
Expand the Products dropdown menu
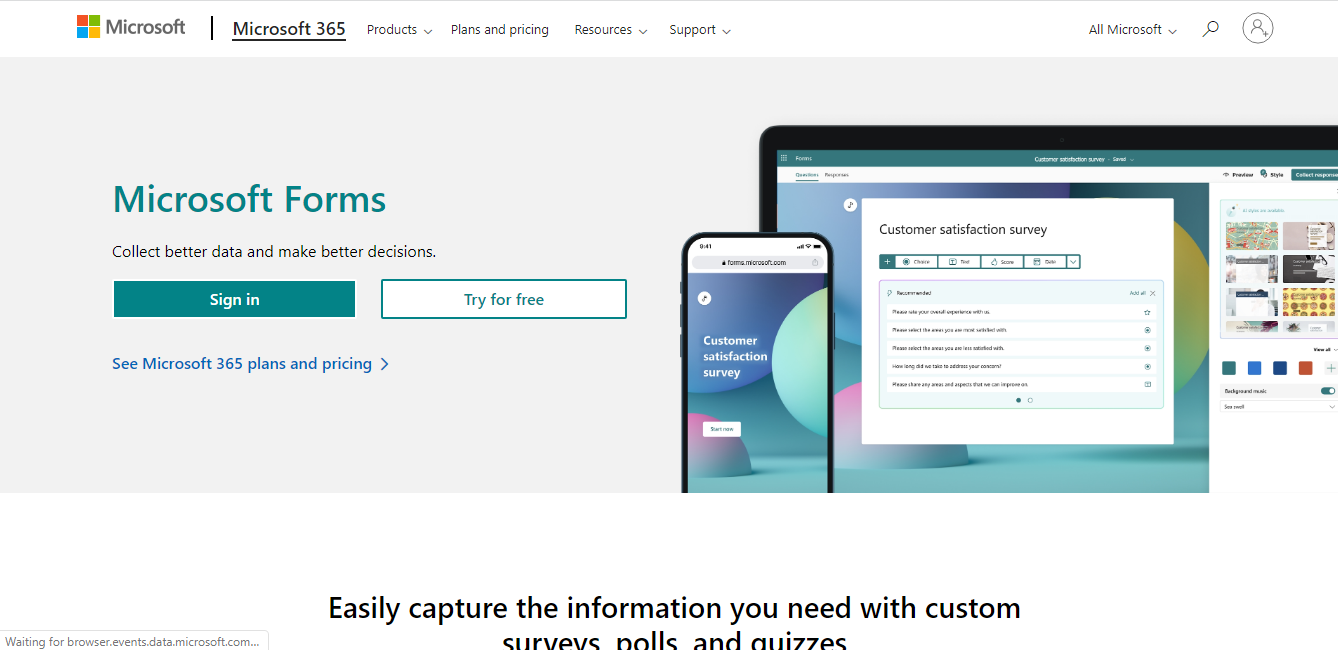pyautogui.click(x=399, y=30)
